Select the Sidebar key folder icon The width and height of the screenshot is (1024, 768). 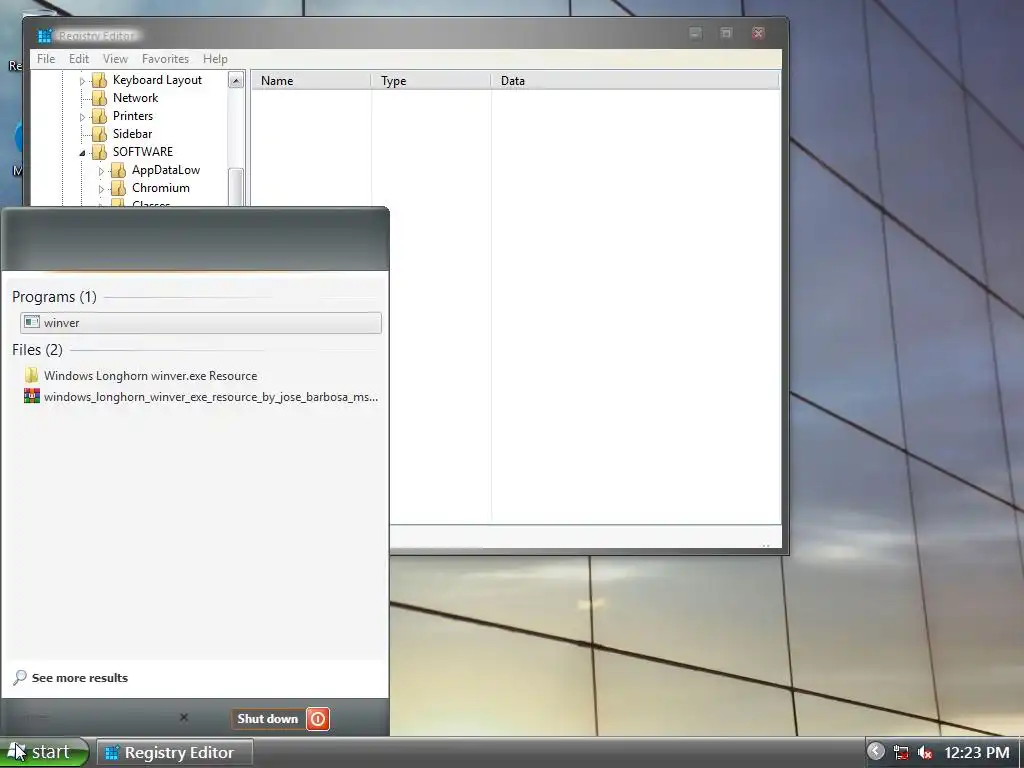coord(99,134)
